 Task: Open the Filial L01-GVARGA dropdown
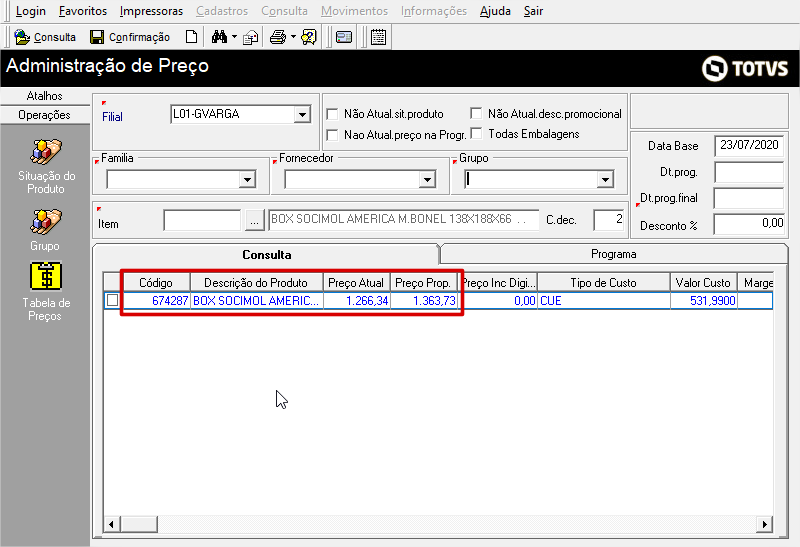302,114
